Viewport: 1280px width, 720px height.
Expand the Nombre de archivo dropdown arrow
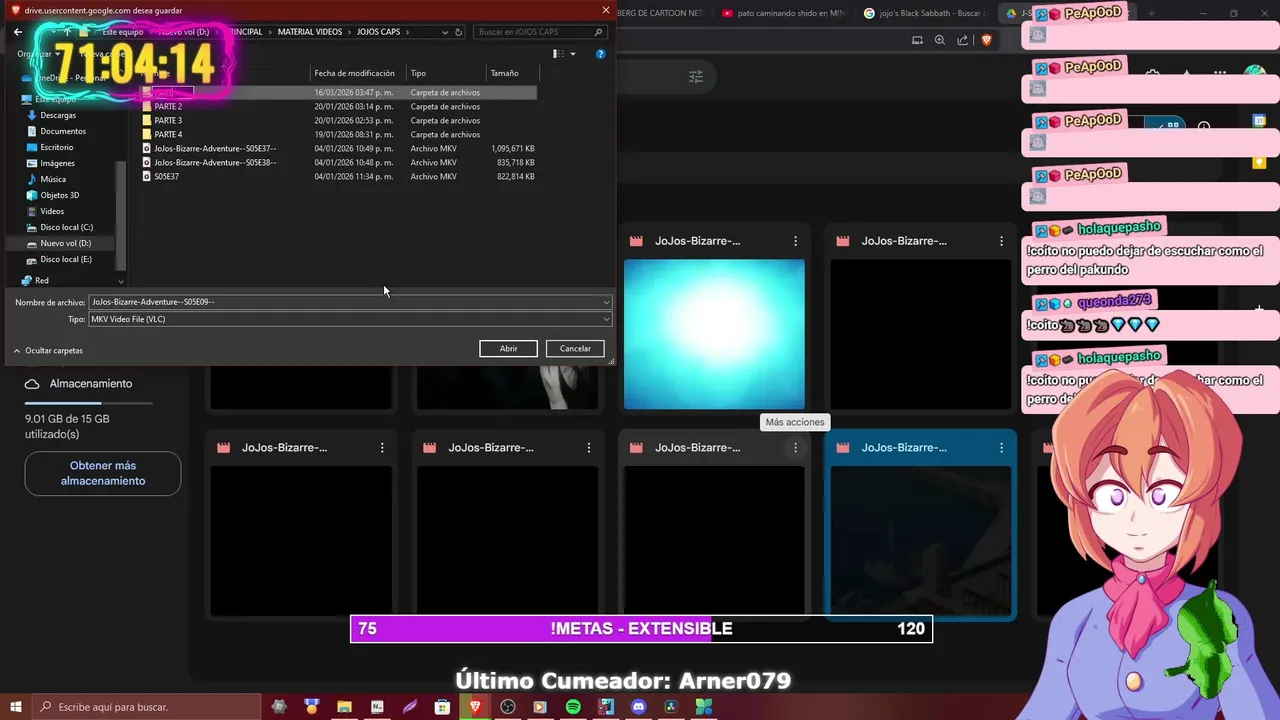click(x=606, y=302)
